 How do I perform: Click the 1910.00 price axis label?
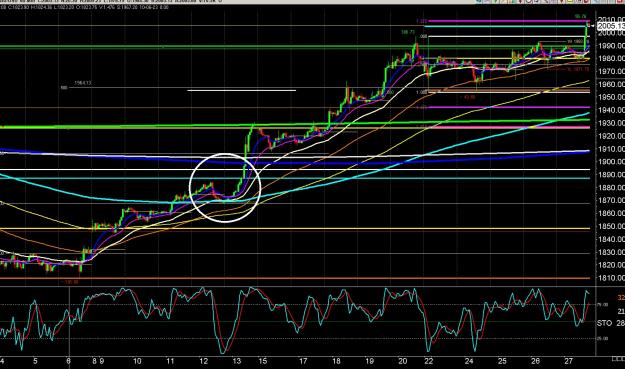tap(611, 149)
